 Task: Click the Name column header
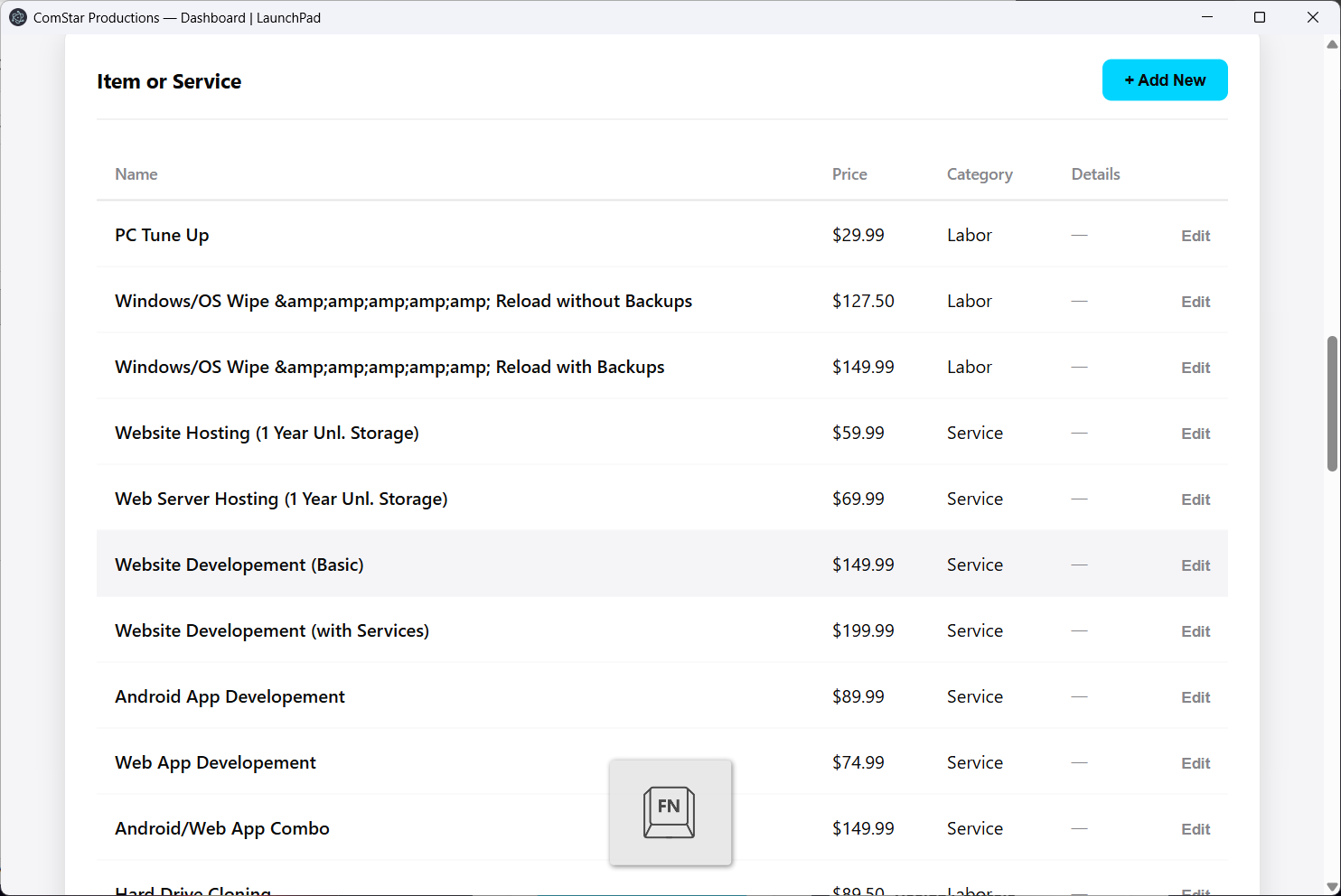tap(136, 174)
